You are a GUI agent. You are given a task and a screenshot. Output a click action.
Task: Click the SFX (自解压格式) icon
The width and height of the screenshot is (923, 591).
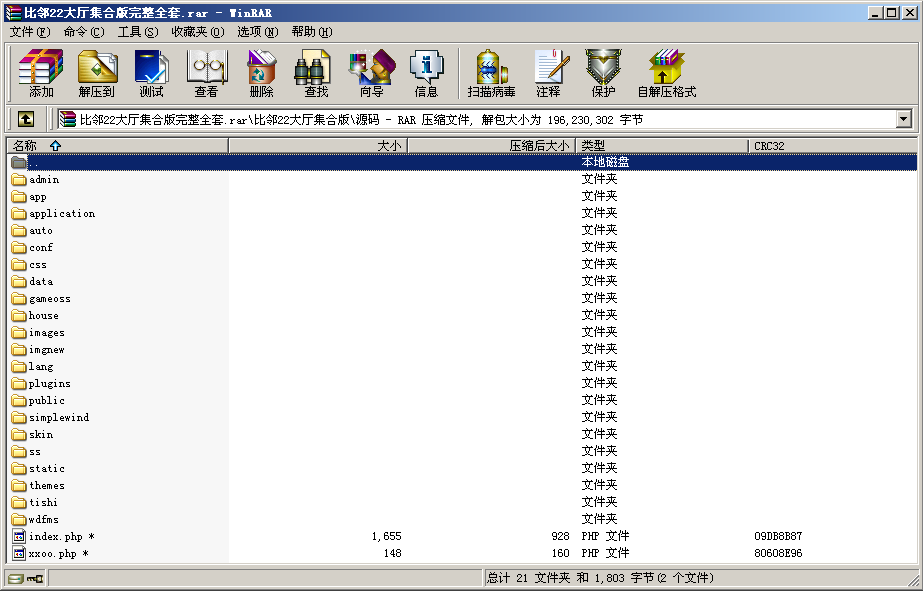[666, 73]
